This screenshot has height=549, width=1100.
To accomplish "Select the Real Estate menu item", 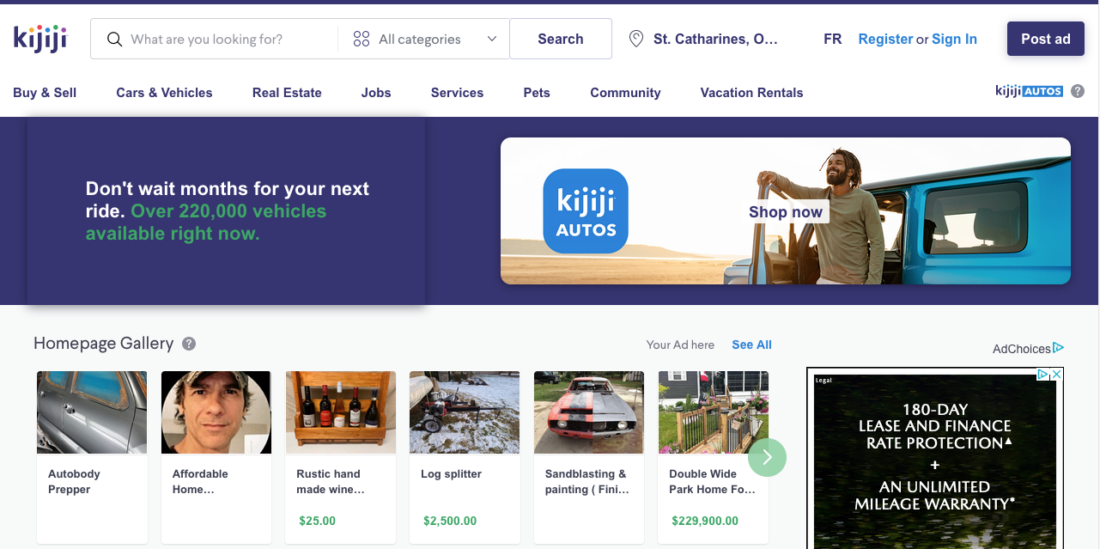I will click(287, 93).
